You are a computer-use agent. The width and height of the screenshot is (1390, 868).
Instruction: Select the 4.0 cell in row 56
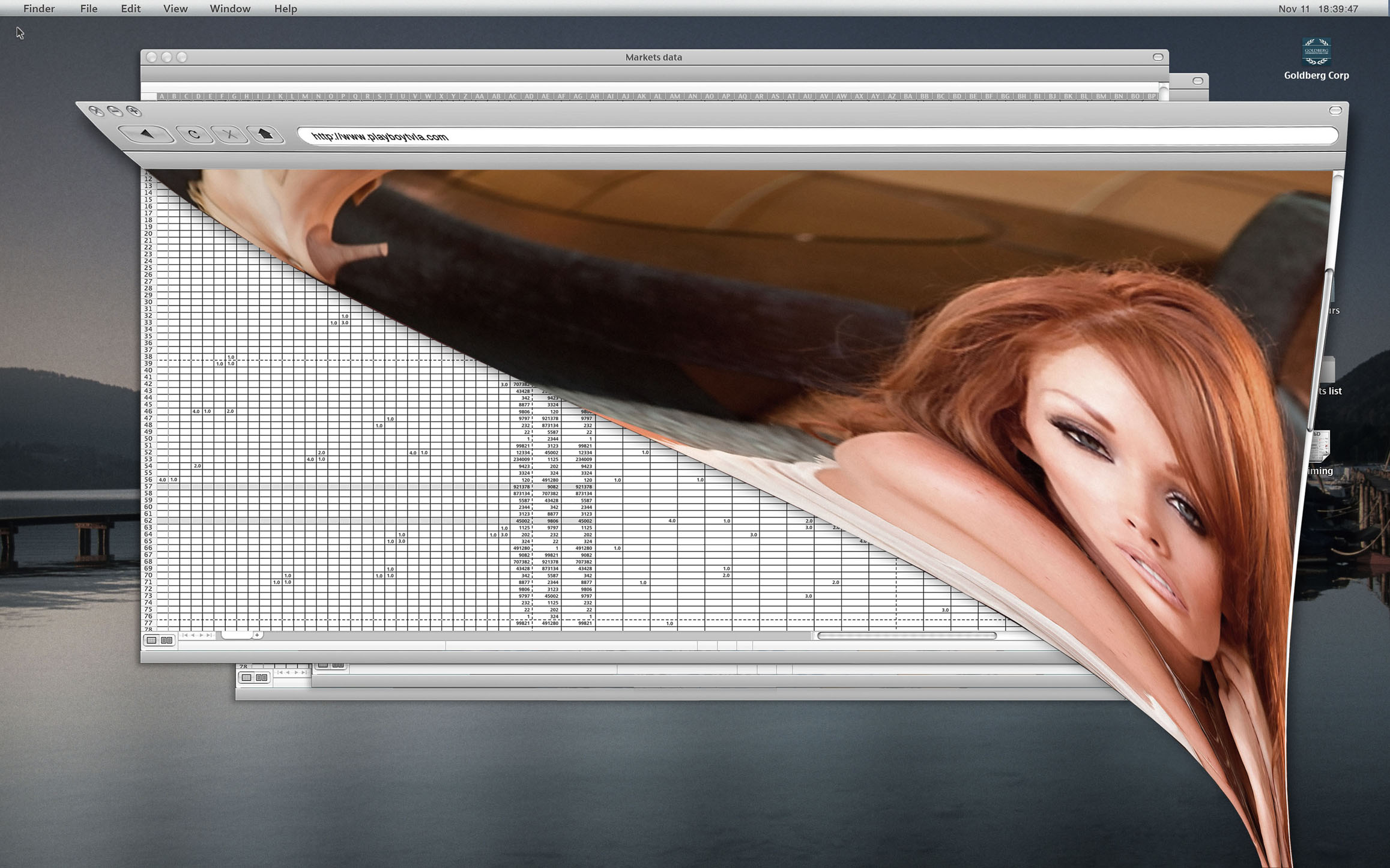point(162,480)
